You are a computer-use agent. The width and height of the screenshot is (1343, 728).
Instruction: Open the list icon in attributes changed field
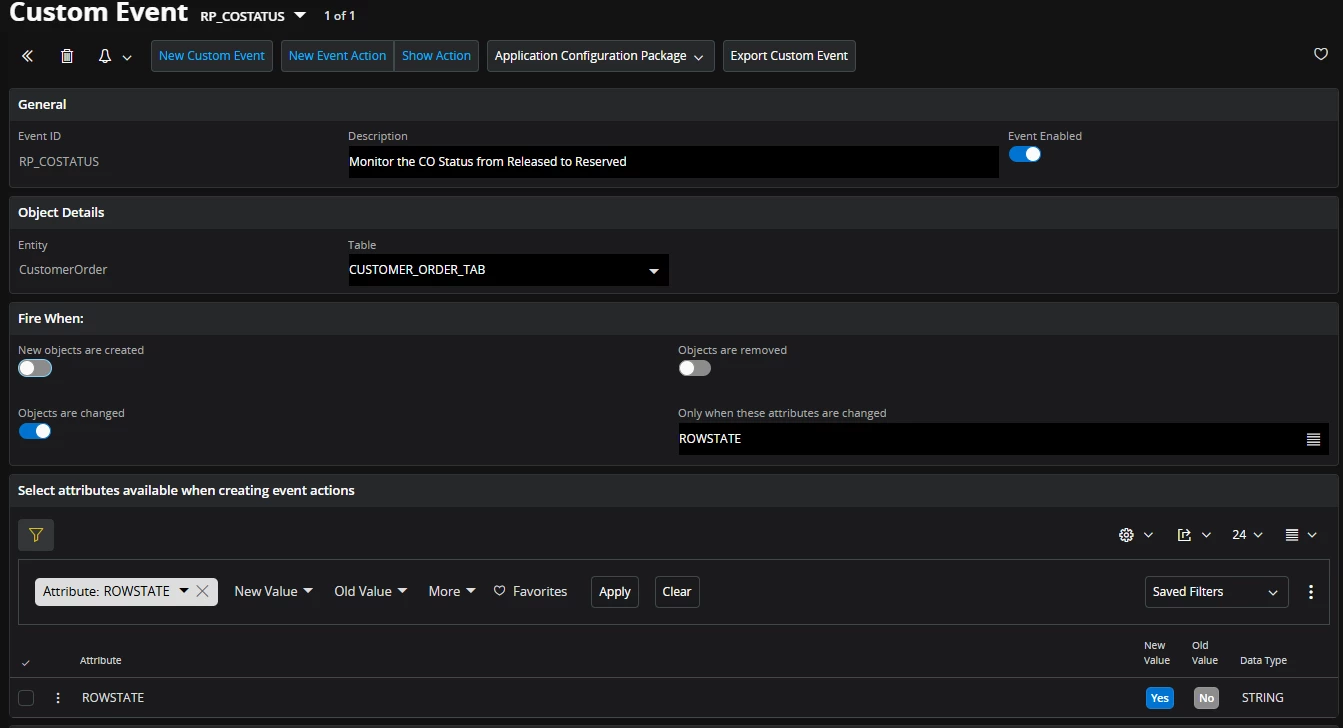coord(1313,439)
